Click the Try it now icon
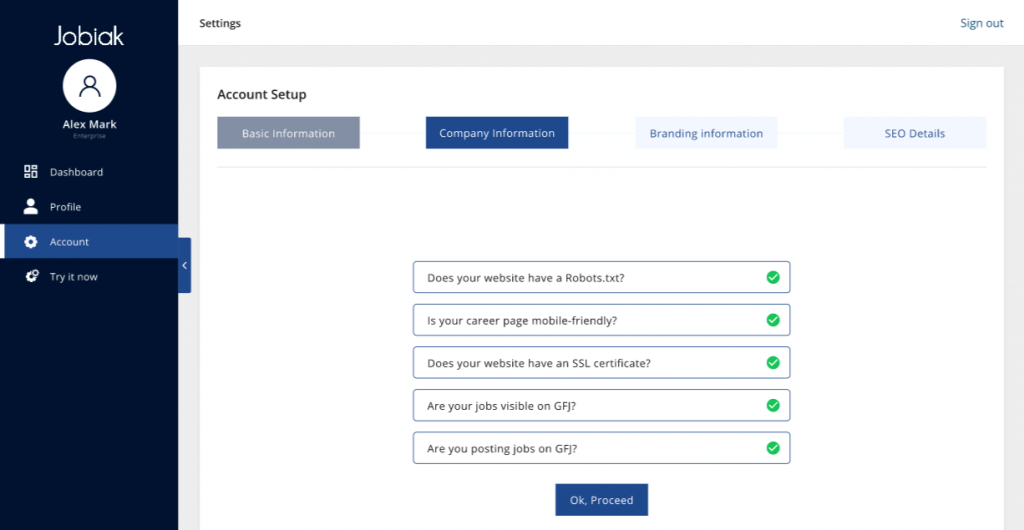1024x530 pixels. [31, 277]
